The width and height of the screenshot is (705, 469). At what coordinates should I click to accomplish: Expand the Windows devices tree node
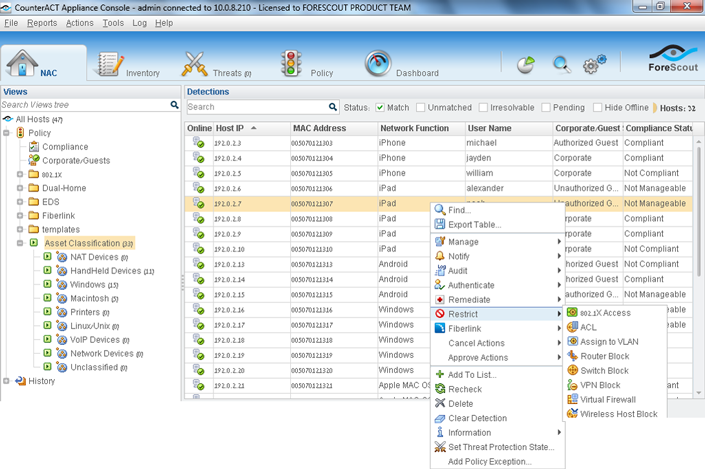coord(46,285)
